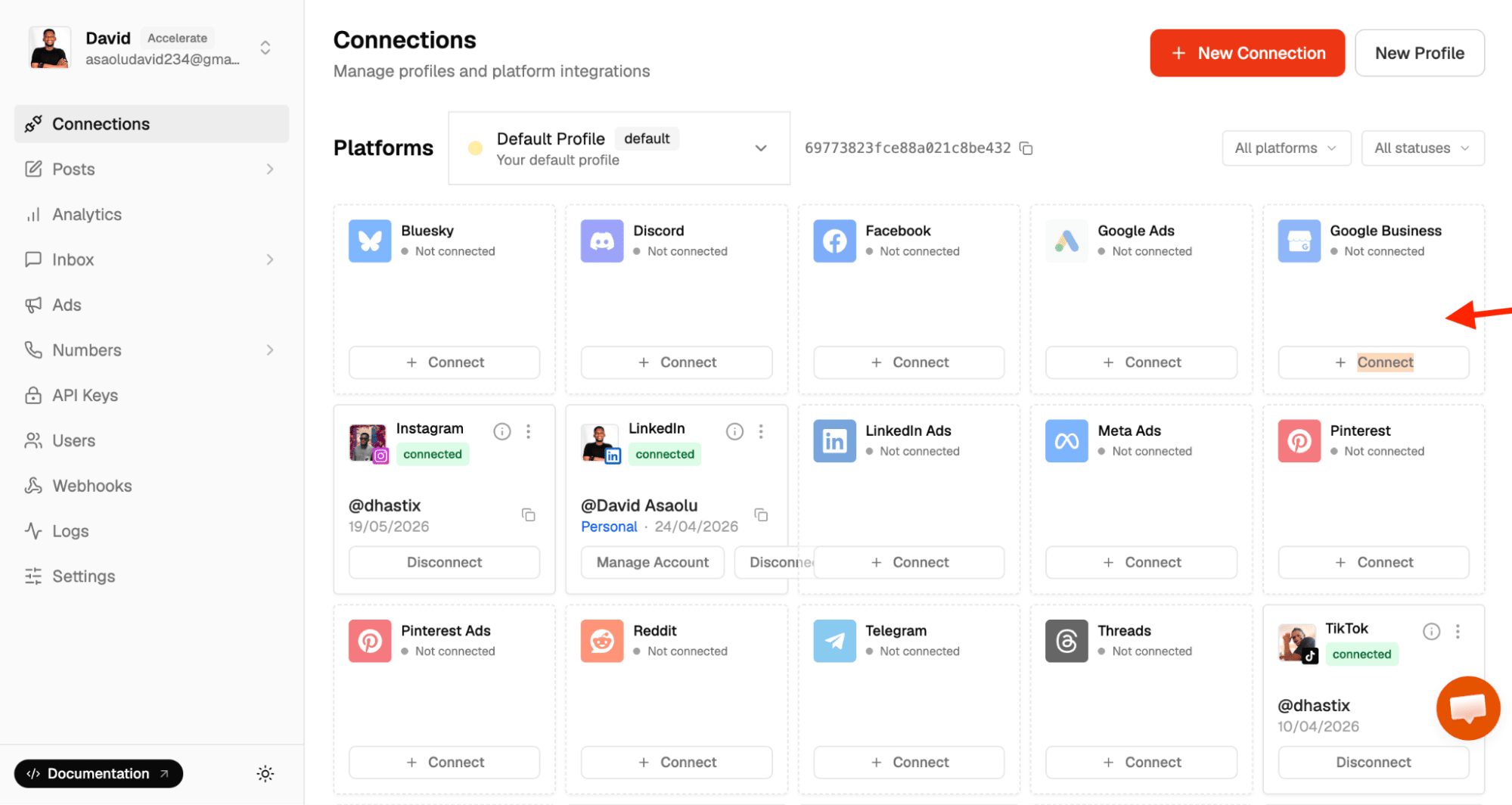Connect the Pinterest platform
This screenshot has width=1512, height=805.
tap(1373, 562)
